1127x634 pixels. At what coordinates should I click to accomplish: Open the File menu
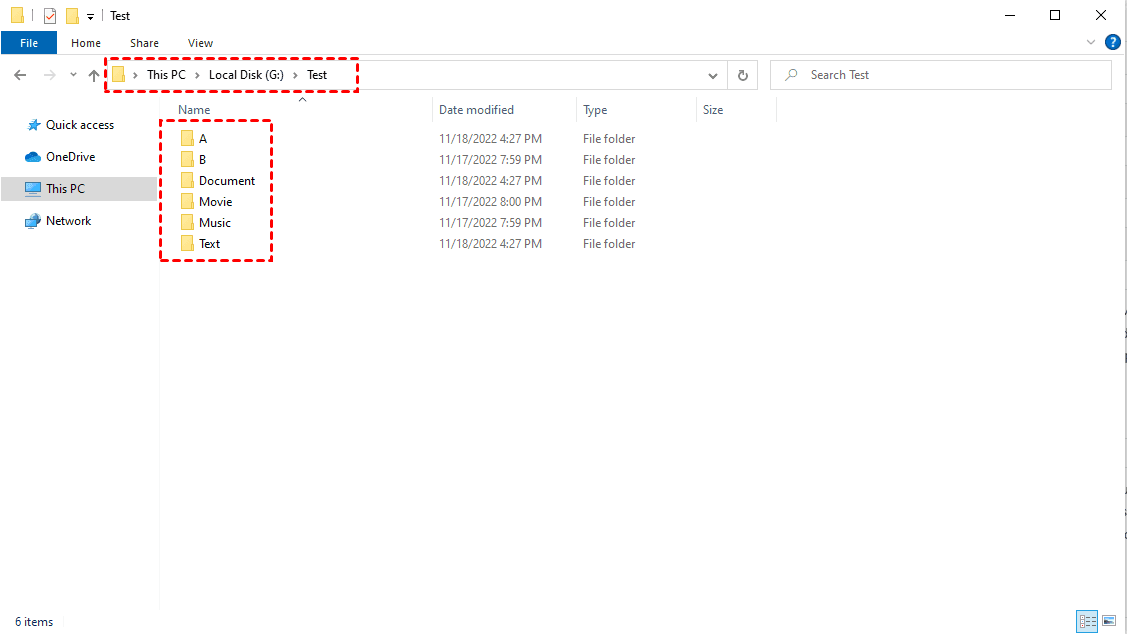click(29, 43)
